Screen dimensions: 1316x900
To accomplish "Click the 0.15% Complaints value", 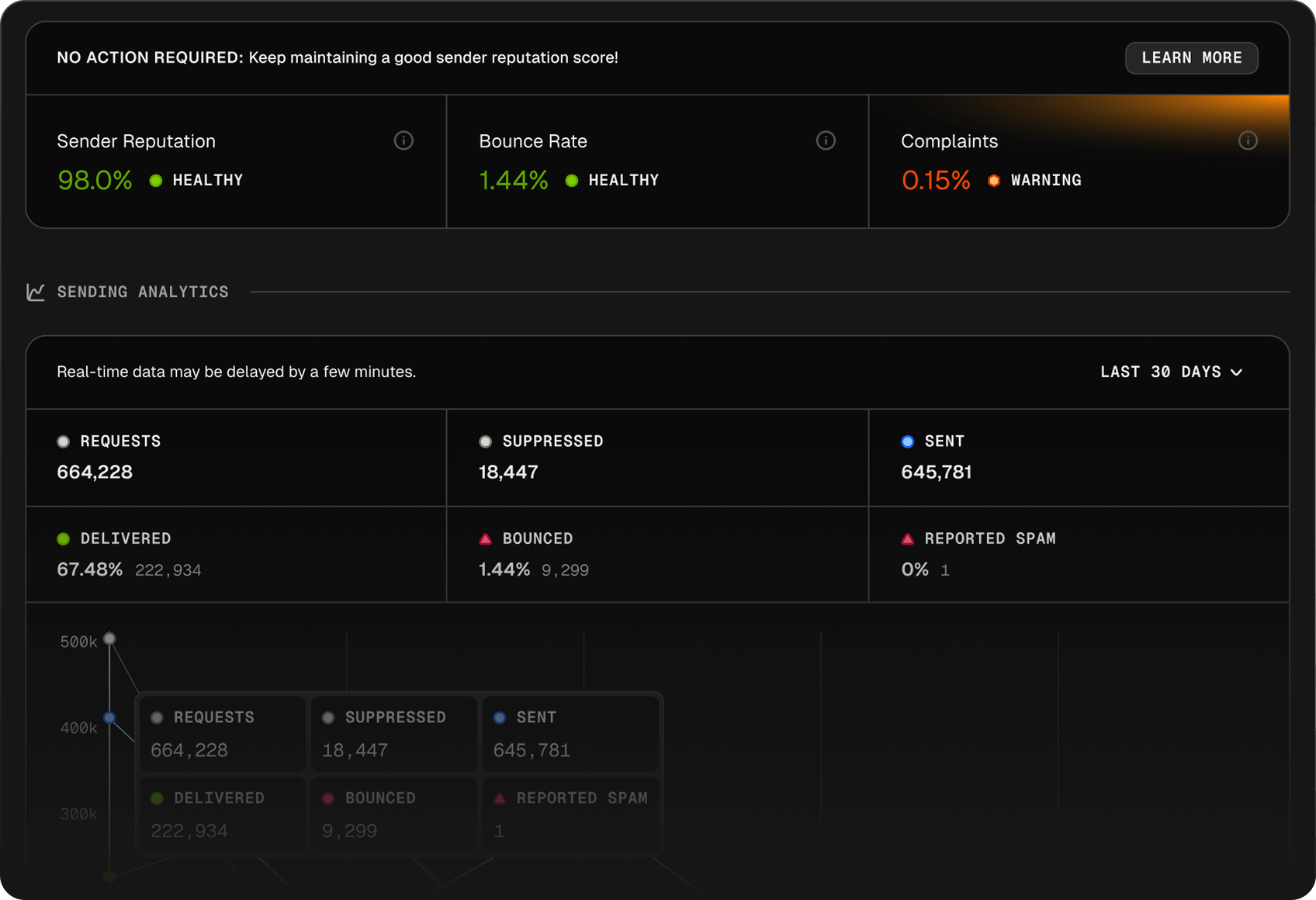I will tap(936, 181).
